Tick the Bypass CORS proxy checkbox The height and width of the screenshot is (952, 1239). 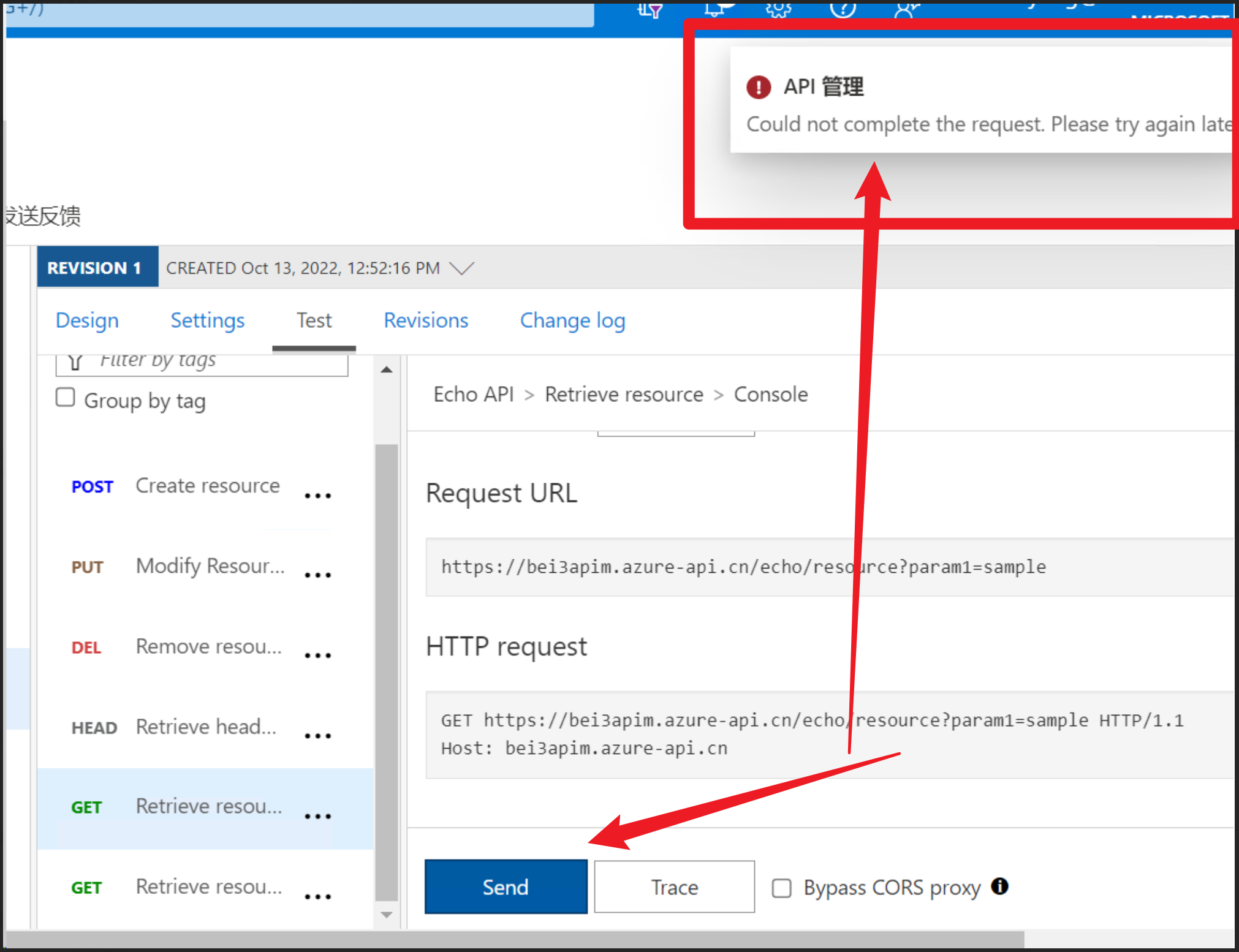781,888
